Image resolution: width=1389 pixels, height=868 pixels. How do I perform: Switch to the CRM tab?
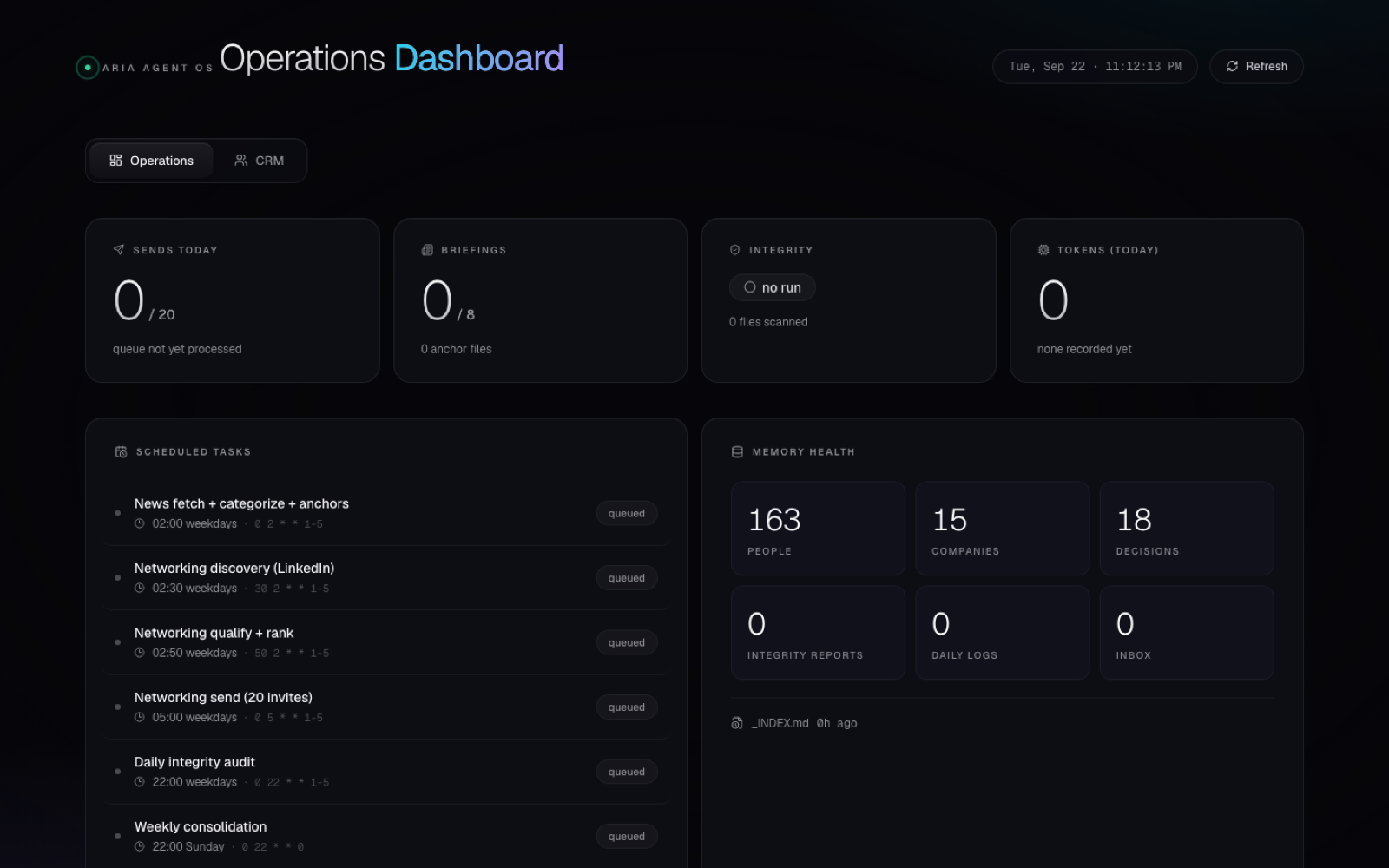259,161
